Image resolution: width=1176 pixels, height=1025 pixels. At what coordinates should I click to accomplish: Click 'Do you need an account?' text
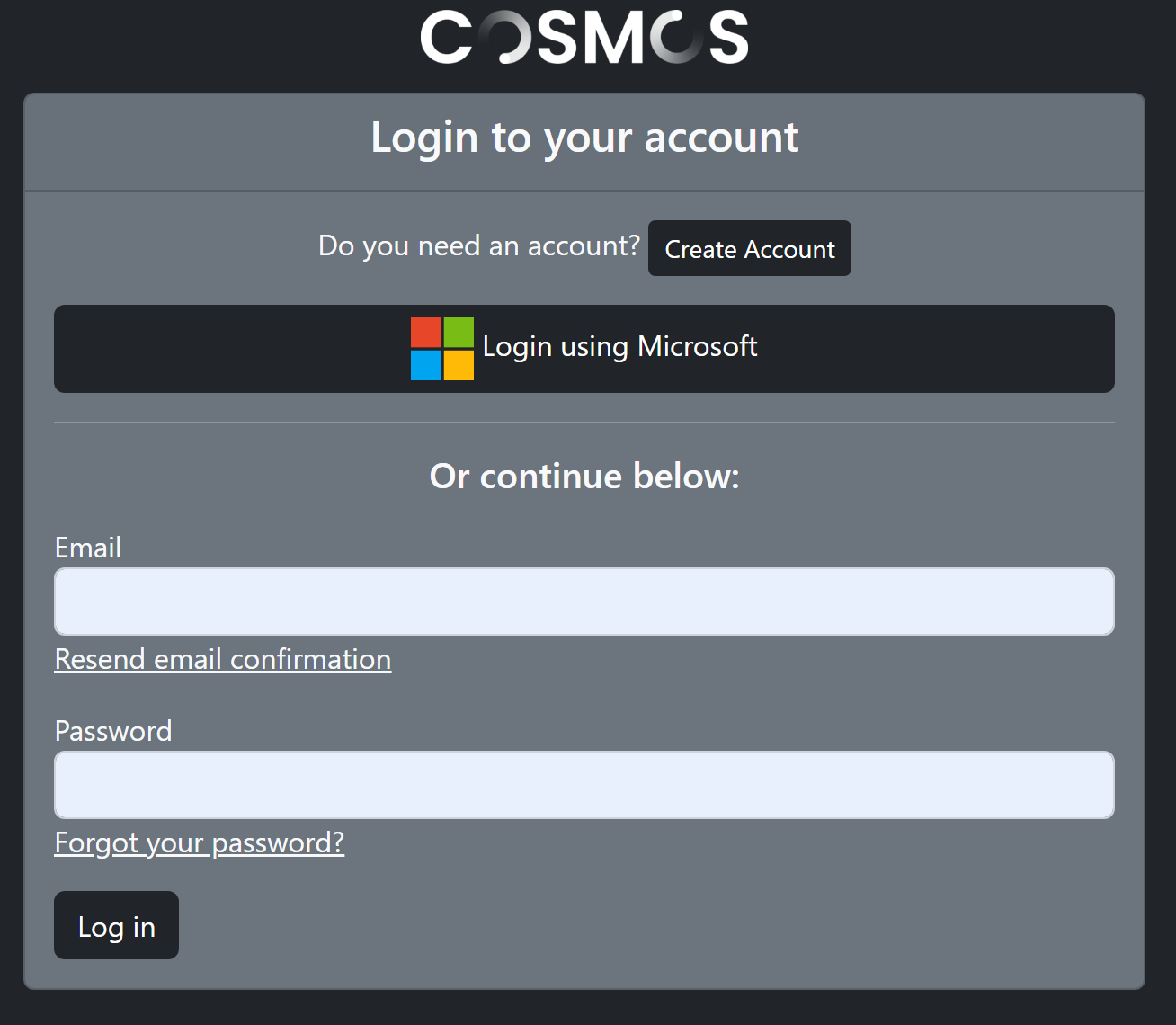(479, 245)
